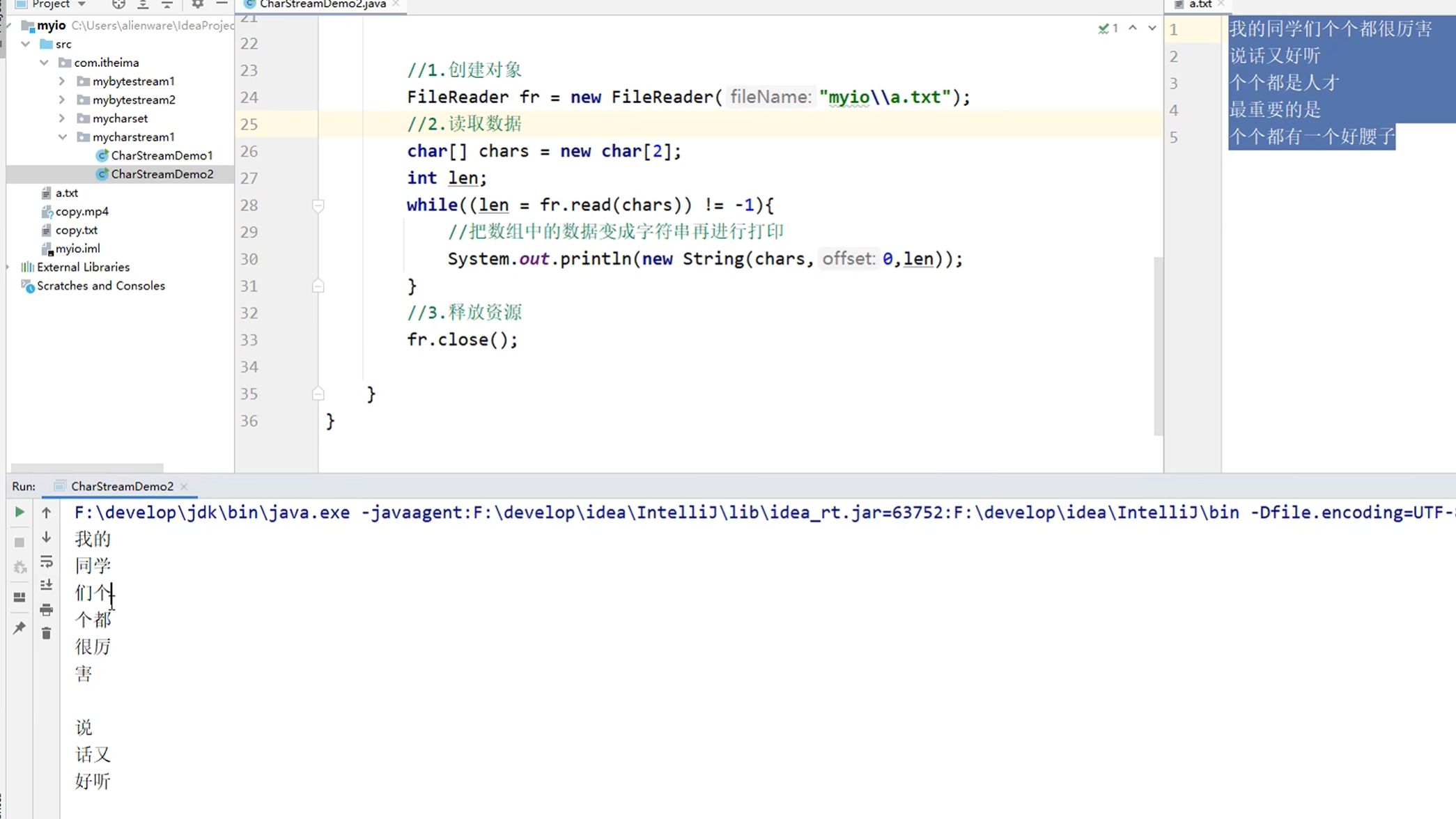1456x819 pixels.
Task: Click the editor vertical scrollbar
Action: pos(1158,345)
